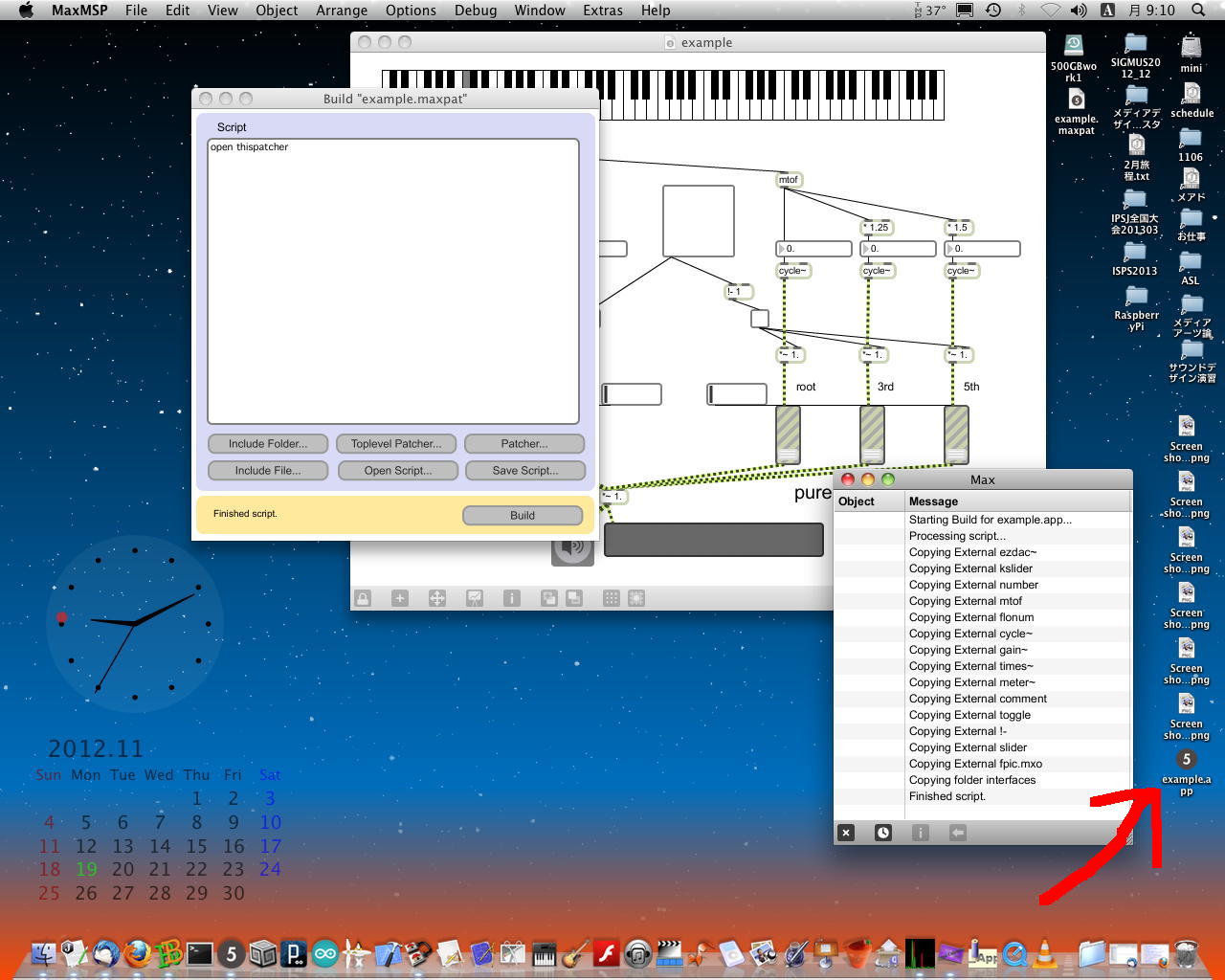Click triangle of number box above root cycle~
The image size is (1225, 980).
782,249
